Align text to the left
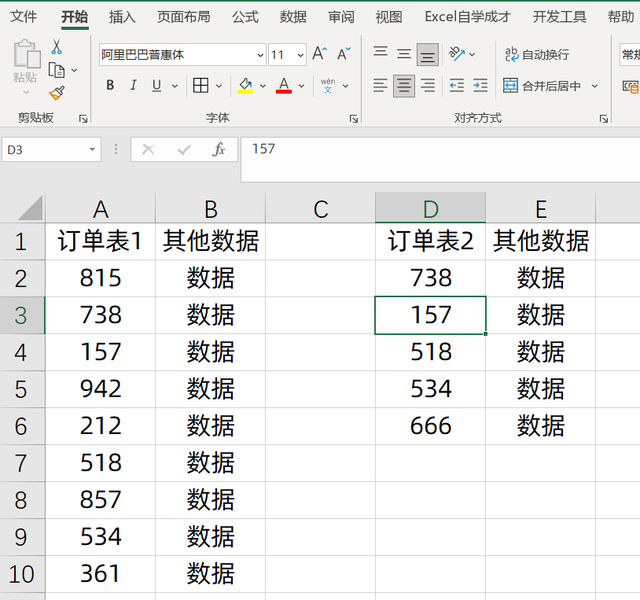Image resolution: width=640 pixels, height=600 pixels. (x=380, y=86)
